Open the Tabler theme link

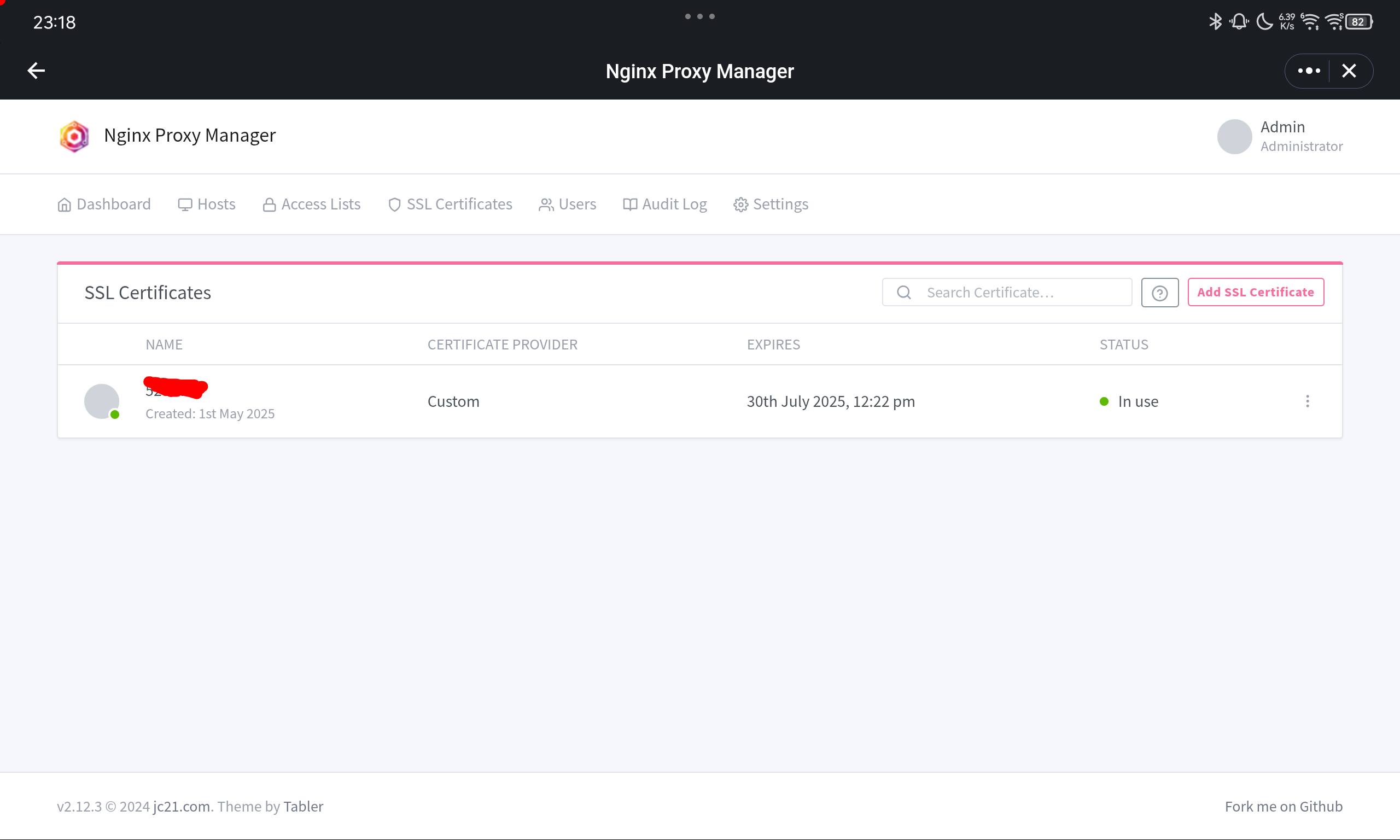coord(304,806)
